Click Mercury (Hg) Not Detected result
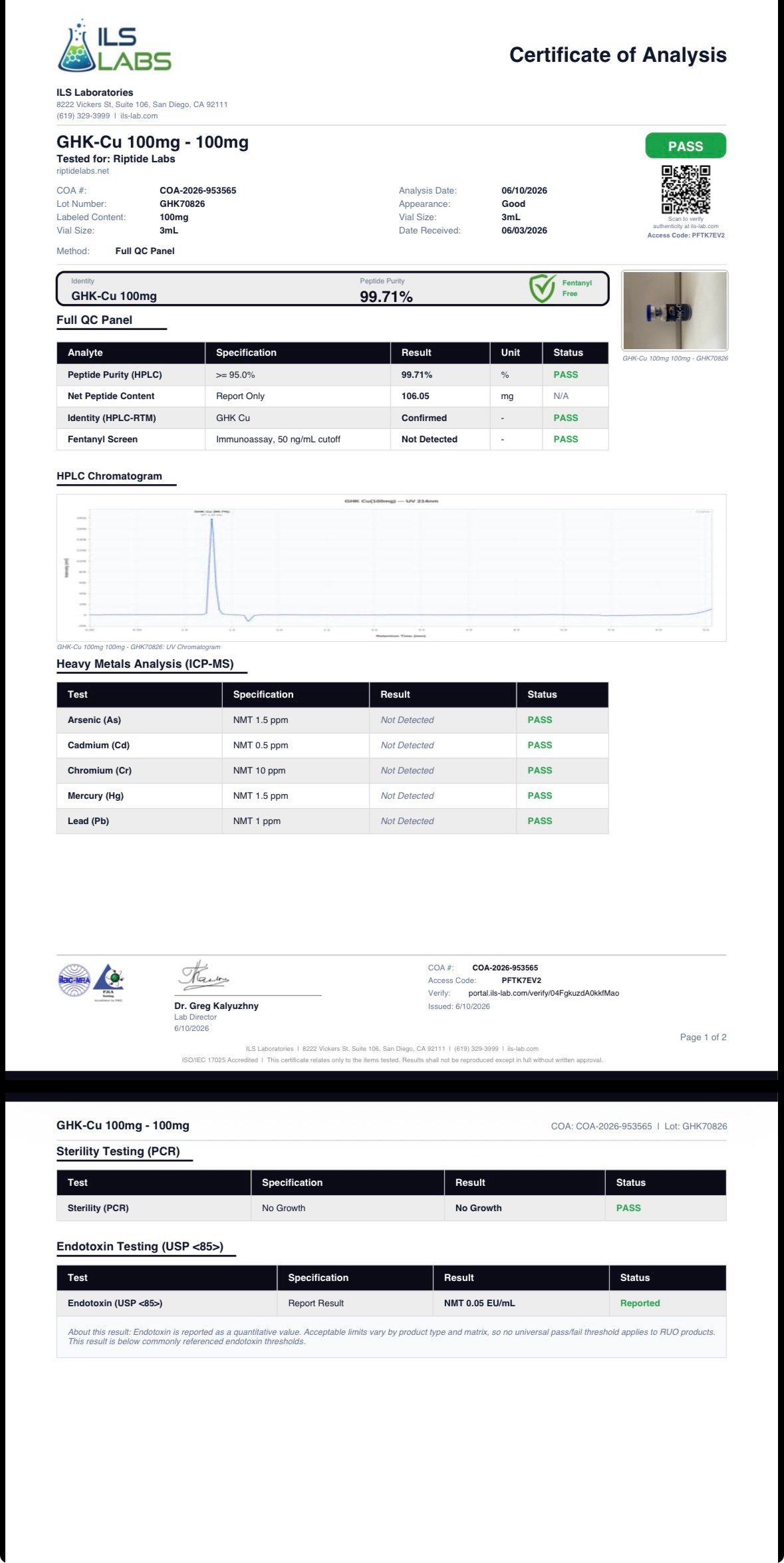The image size is (784, 1563). coord(407,795)
